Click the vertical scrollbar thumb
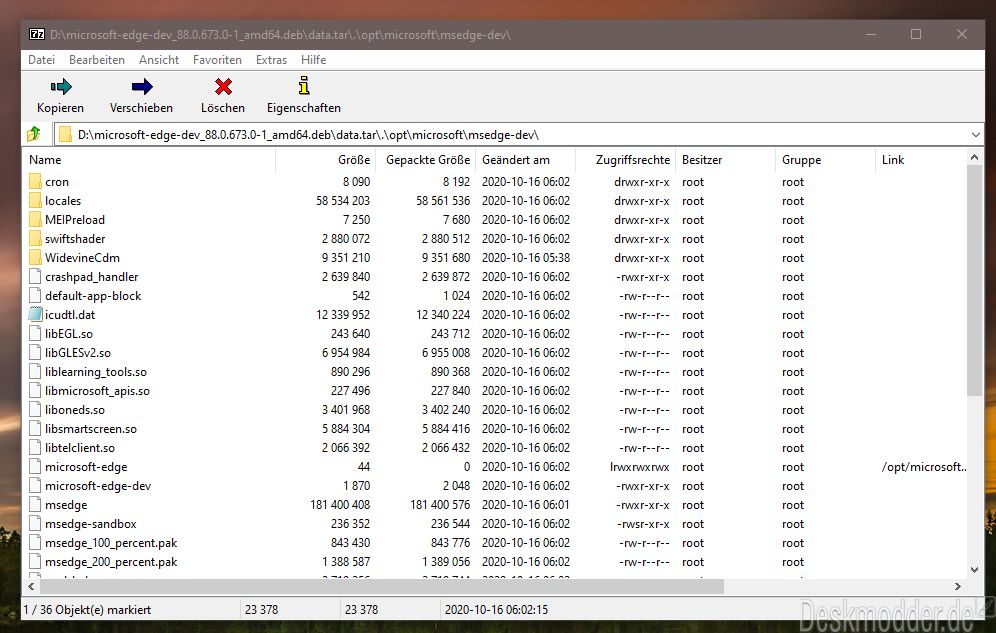Image resolution: width=996 pixels, height=633 pixels. 975,281
